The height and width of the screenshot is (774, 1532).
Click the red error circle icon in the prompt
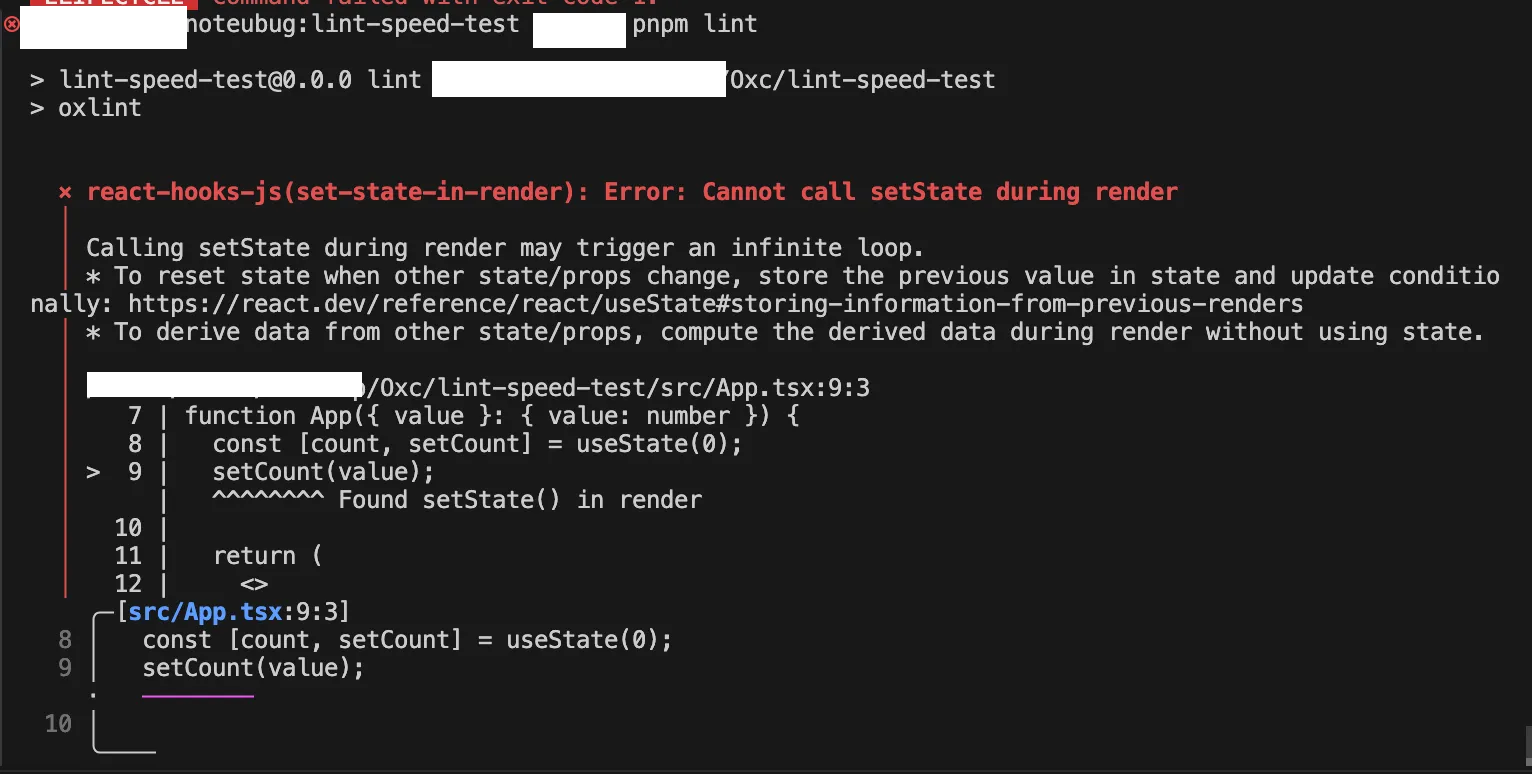point(11,23)
